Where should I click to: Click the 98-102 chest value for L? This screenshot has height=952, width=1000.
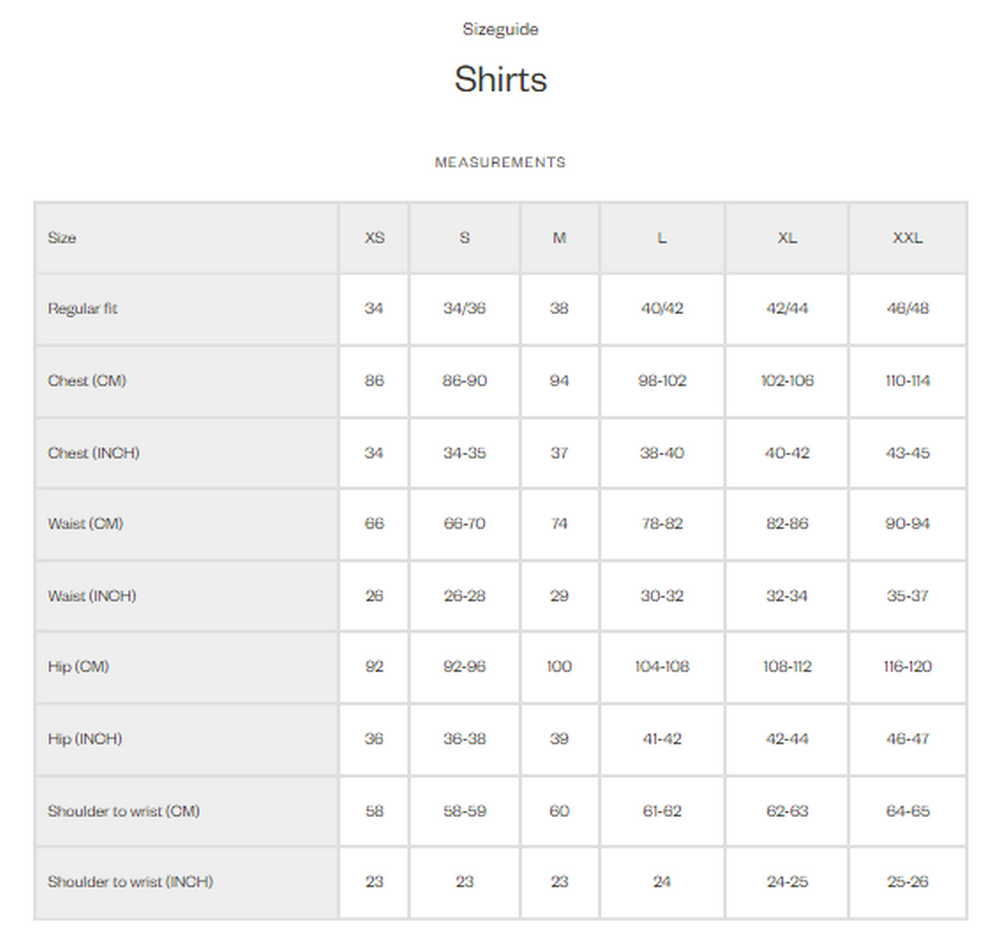662,381
